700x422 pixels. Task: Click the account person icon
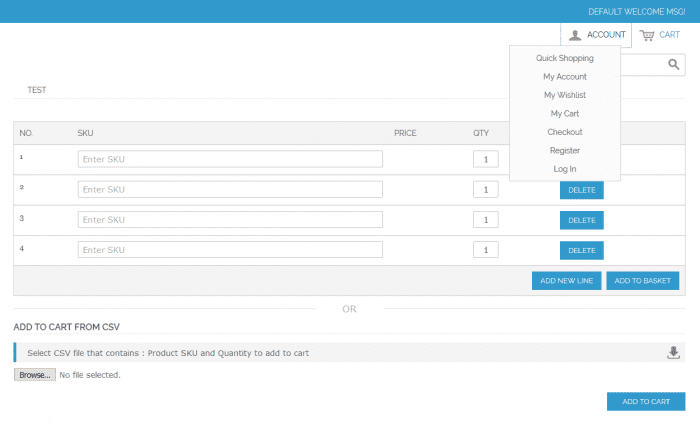click(575, 35)
